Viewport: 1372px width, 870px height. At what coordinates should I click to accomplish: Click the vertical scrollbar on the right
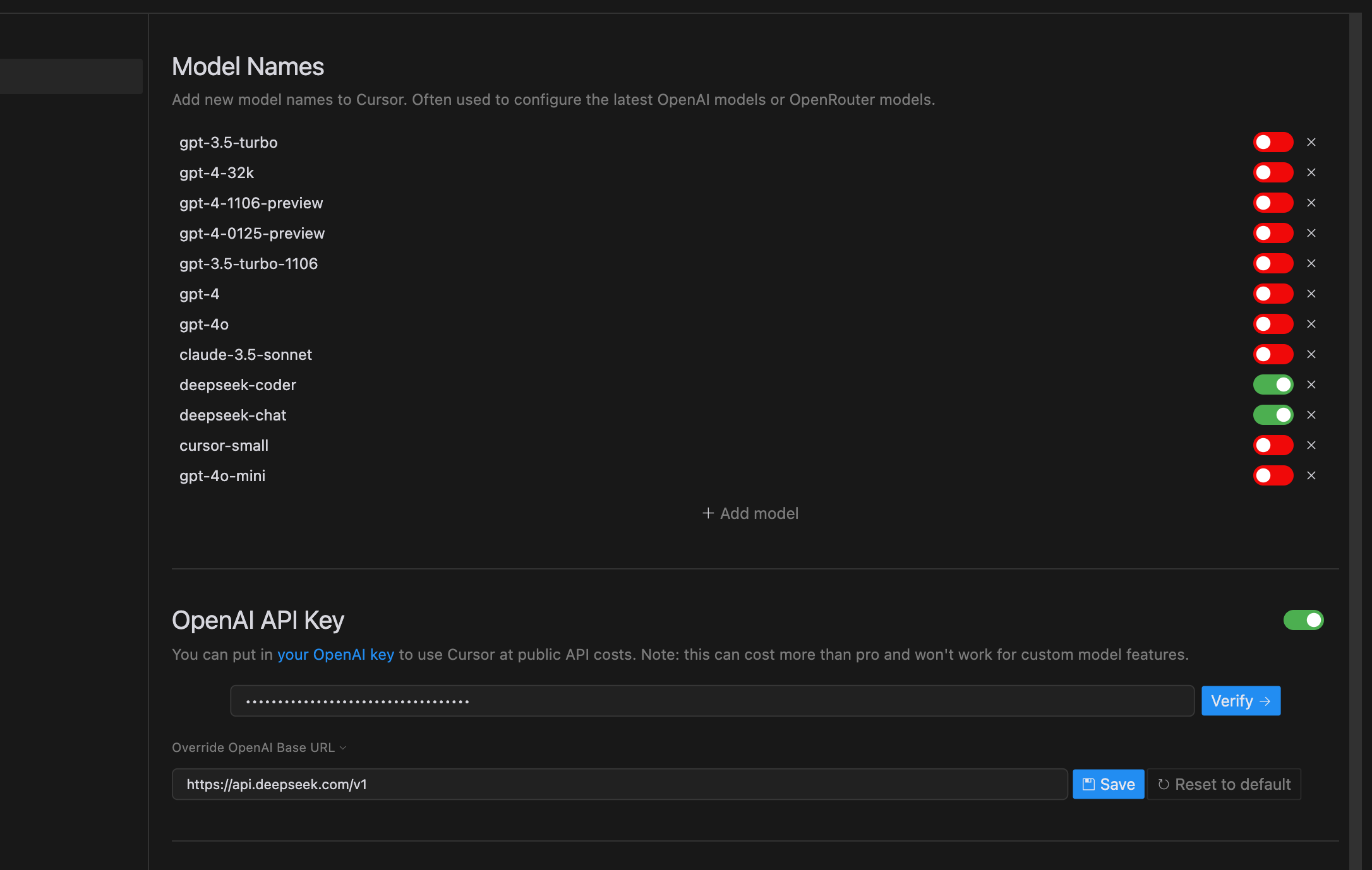pos(1355,442)
